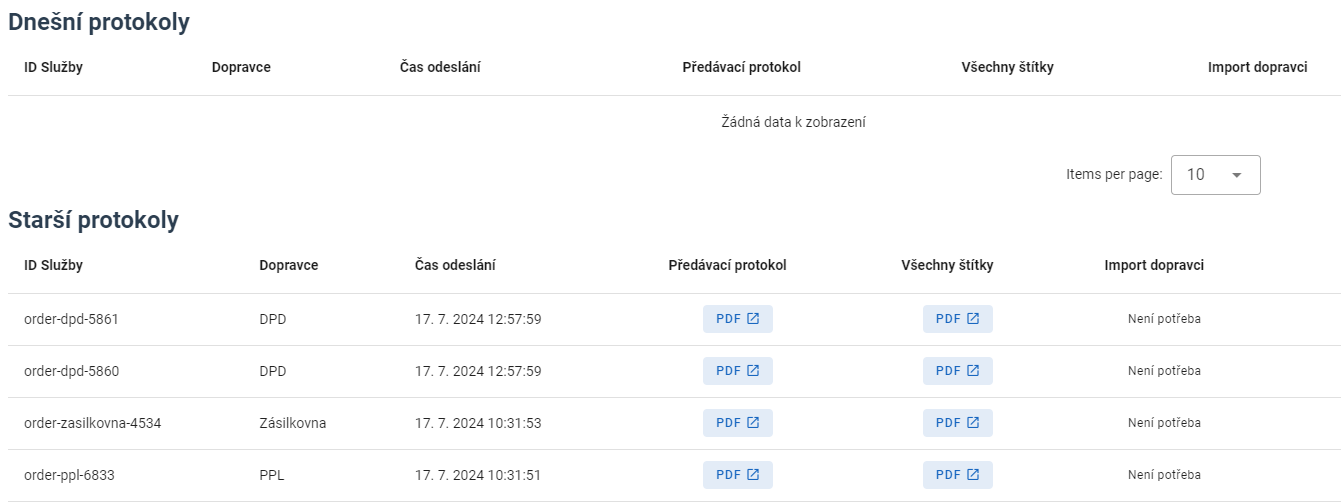This screenshot has height=502, width=1341.
Task: Click Není potřeba in the Zásilkovna row
Action: coord(1164,423)
